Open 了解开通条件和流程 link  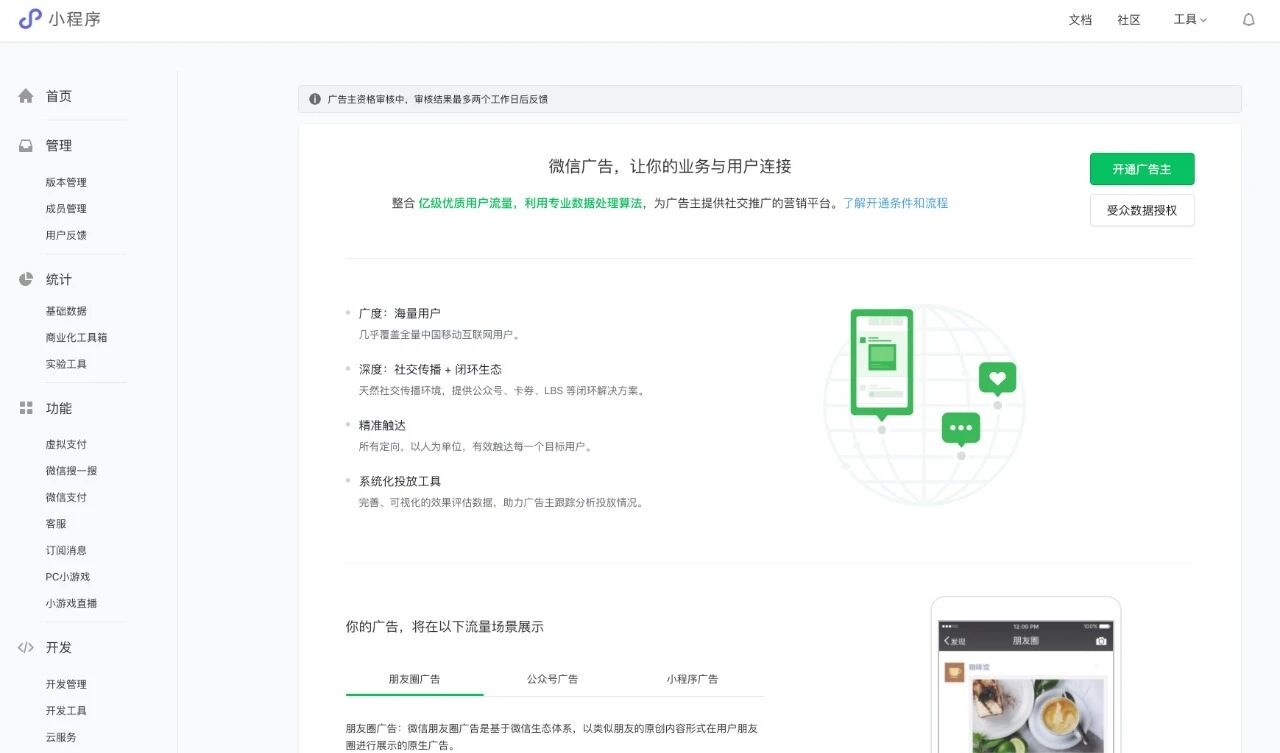tap(895, 203)
